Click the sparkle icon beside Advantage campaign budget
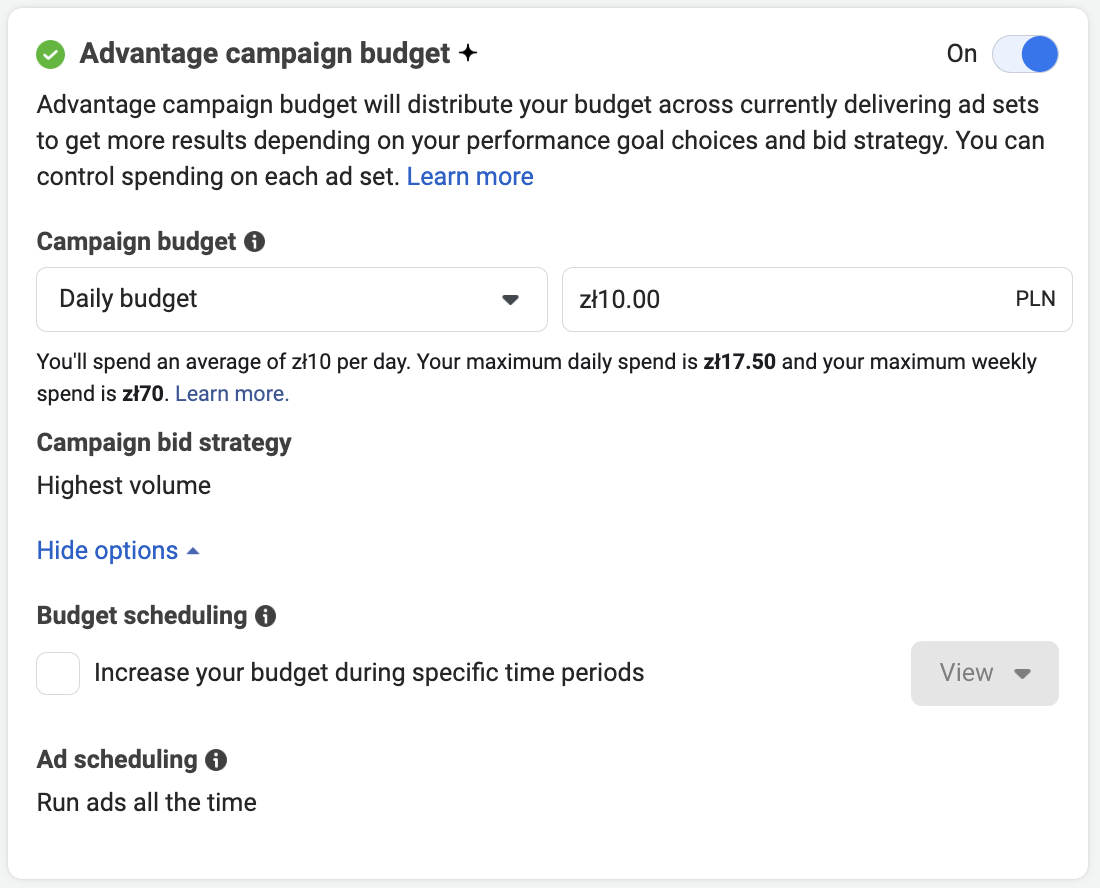The height and width of the screenshot is (888, 1100). pos(467,54)
